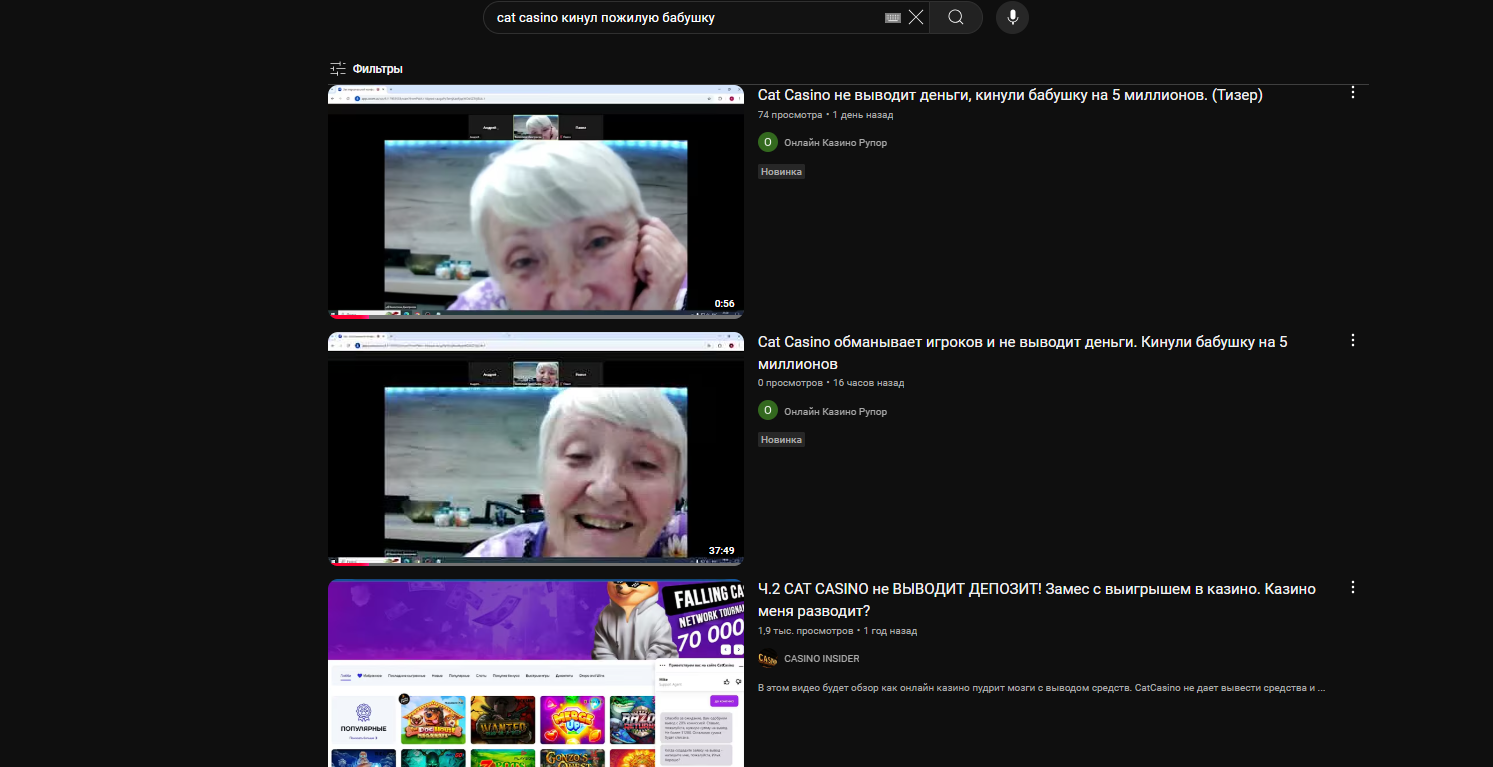1493x767 pixels.
Task: Click the virtual keyboard icon in search box
Action: point(893,18)
